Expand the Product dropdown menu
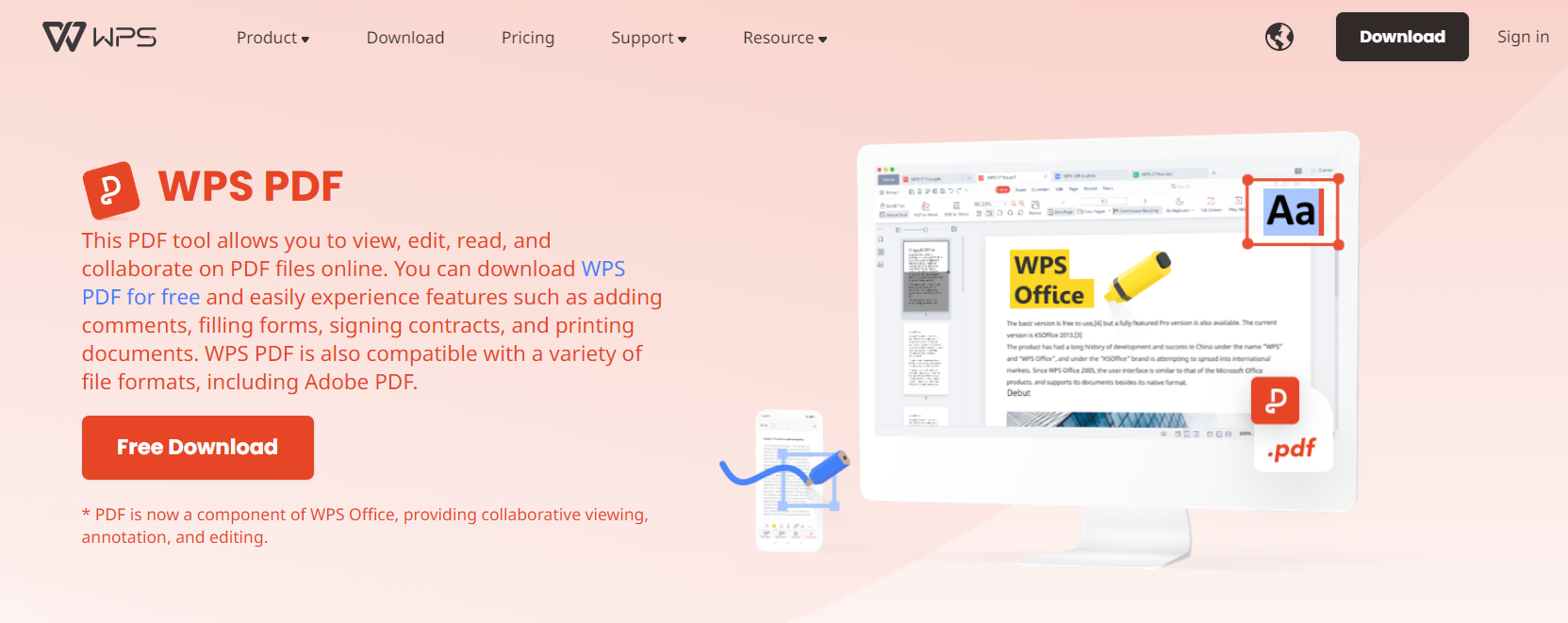The image size is (1568, 623). 272,38
